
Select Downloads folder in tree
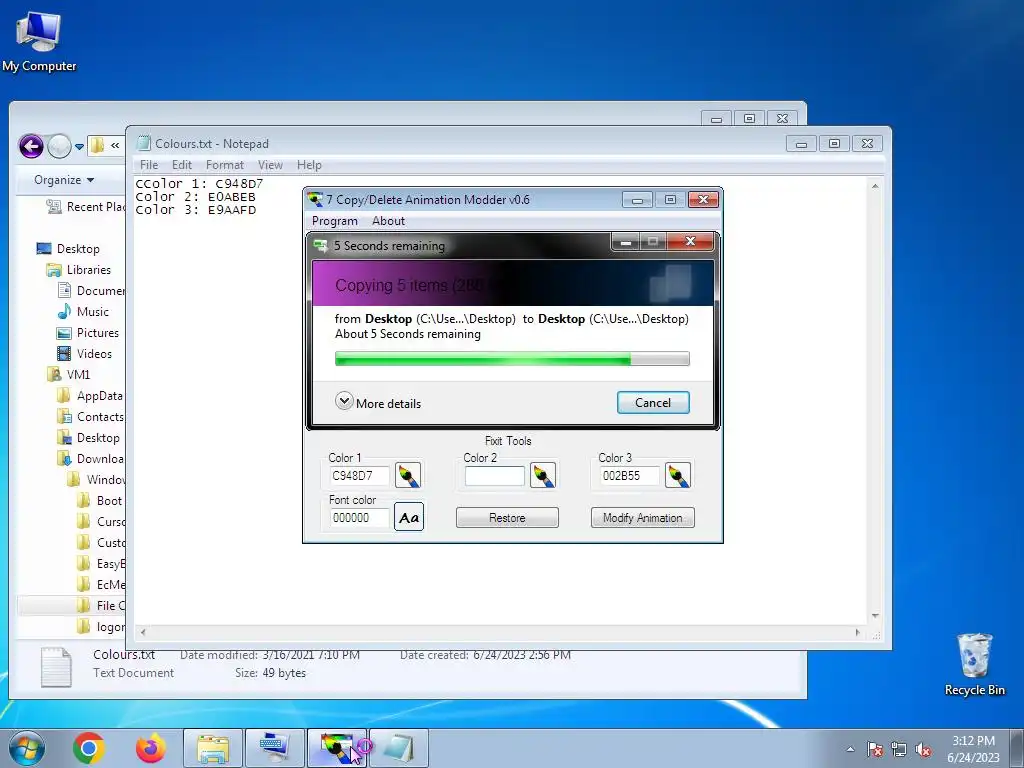coord(90,458)
